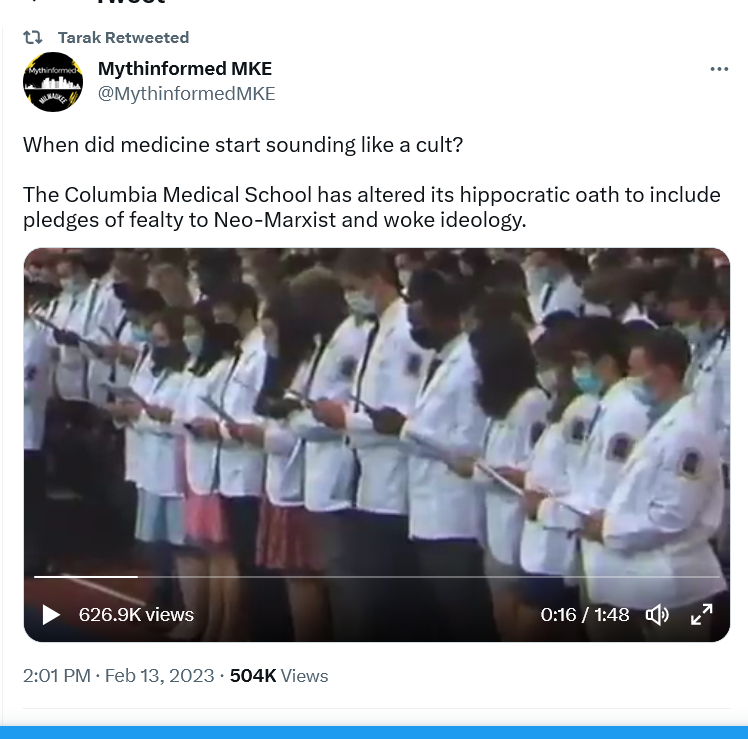Viewport: 748px width, 739px height.
Task: Open the Mythinformed MKE profile avatar
Action: coord(53,82)
